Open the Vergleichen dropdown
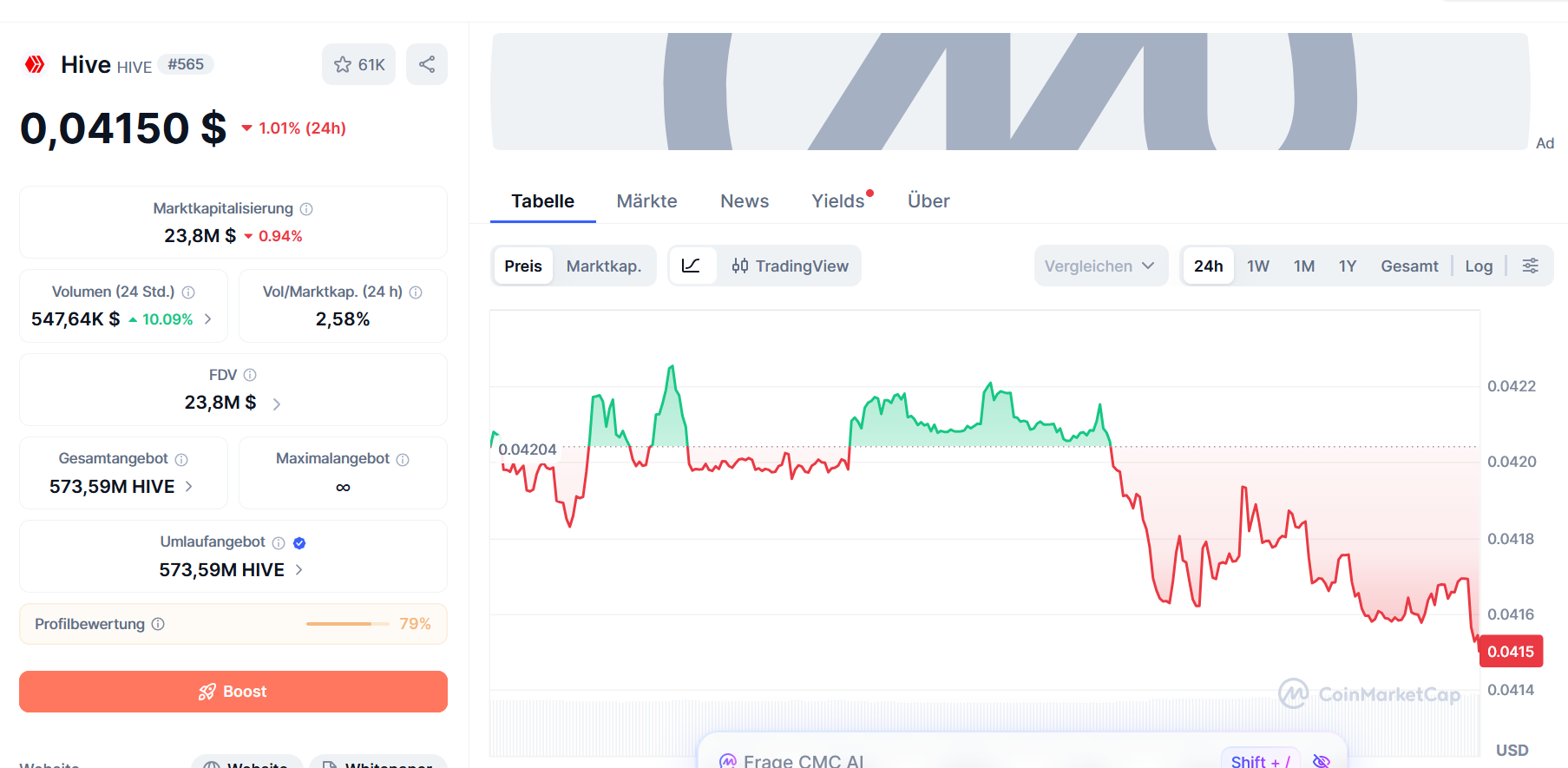Viewport: 1568px width, 768px height. 1100,266
